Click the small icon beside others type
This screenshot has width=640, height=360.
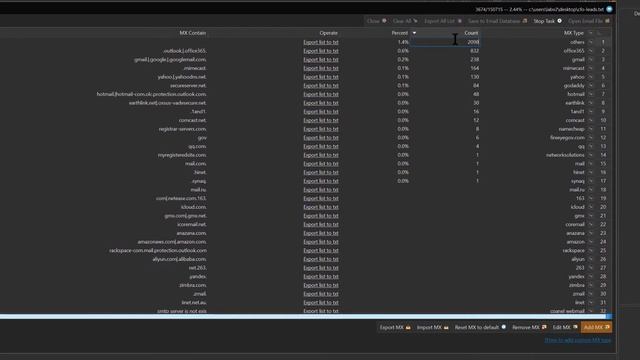pos(590,42)
